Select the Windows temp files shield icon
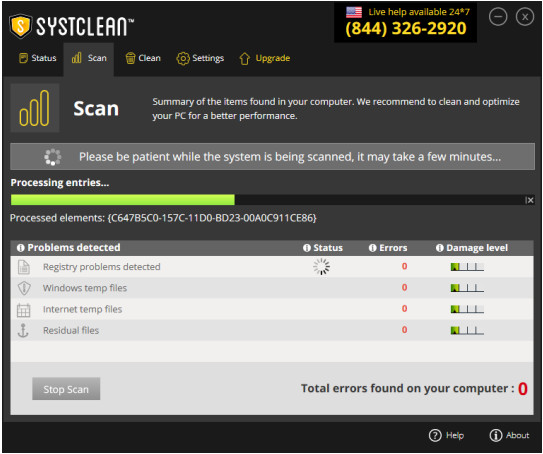 coord(24,288)
